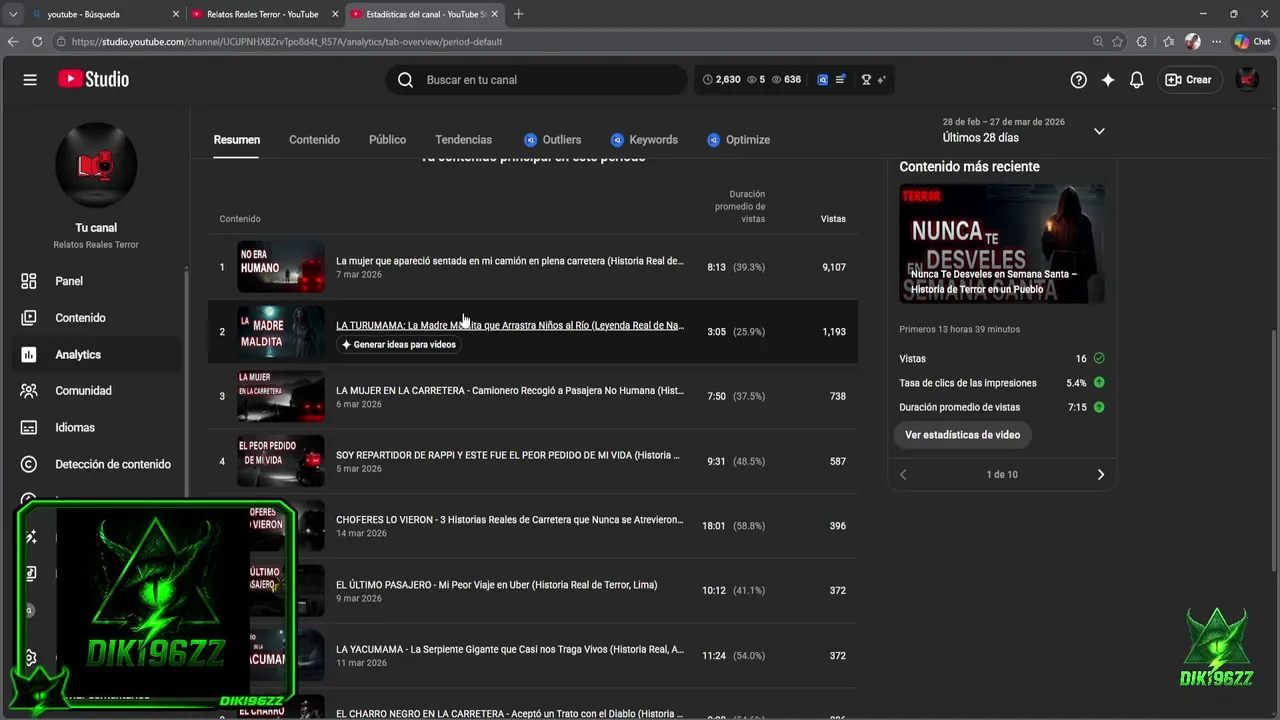The image size is (1280, 720).
Task: Open the Analytics sidebar icon
Action: pyautogui.click(x=29, y=355)
